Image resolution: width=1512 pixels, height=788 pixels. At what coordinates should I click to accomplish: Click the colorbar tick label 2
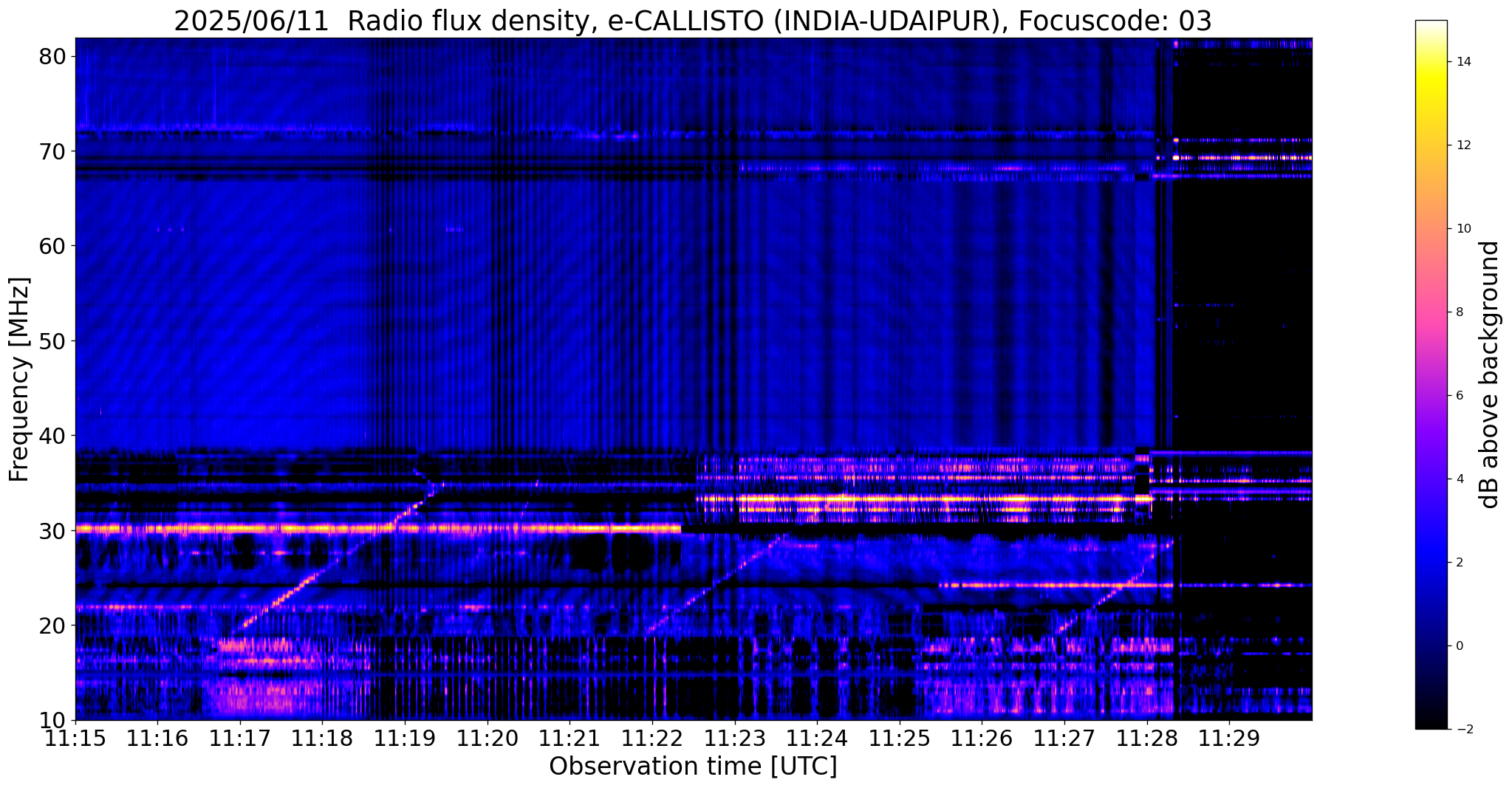pyautogui.click(x=1460, y=563)
